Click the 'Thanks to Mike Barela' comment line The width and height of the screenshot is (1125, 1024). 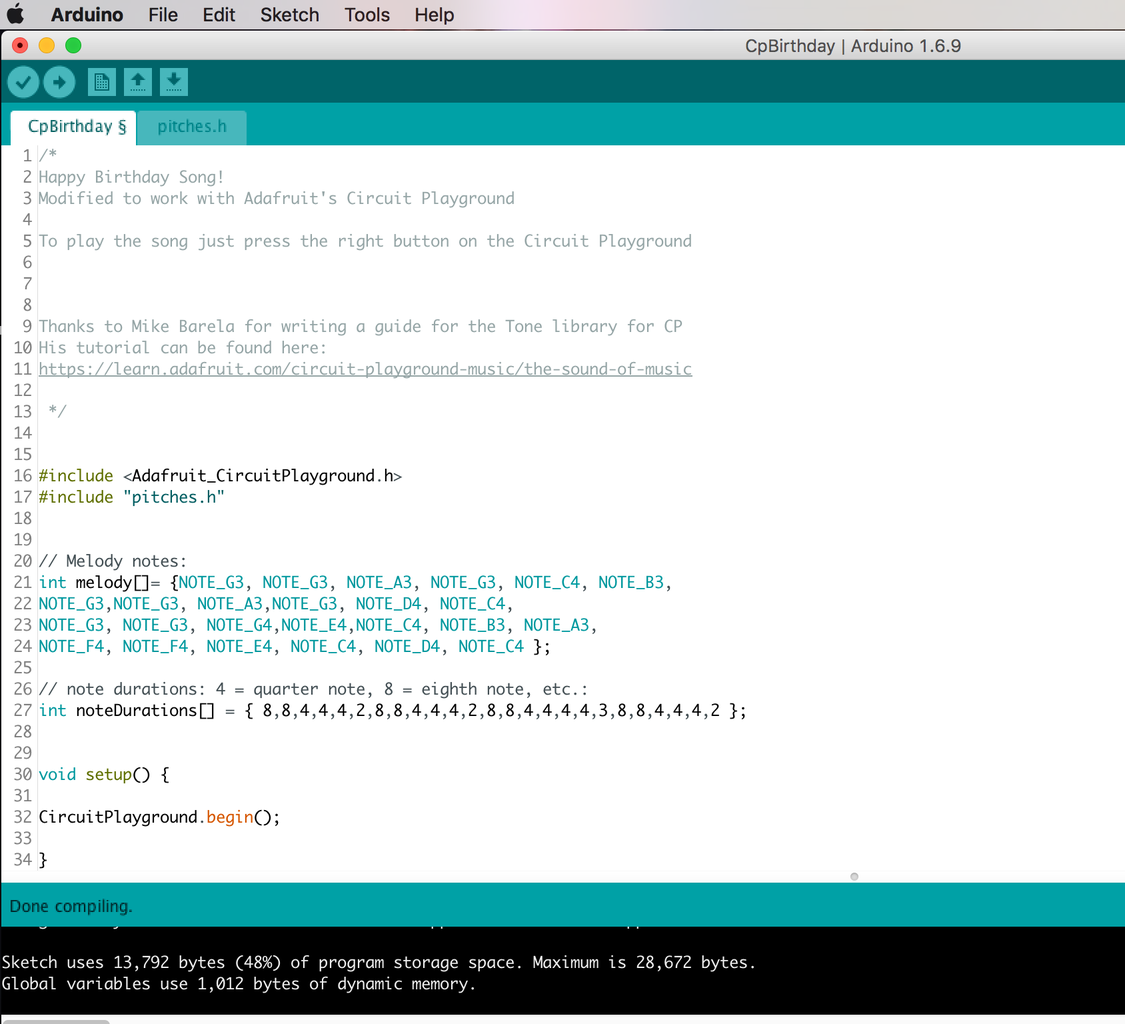coord(360,327)
